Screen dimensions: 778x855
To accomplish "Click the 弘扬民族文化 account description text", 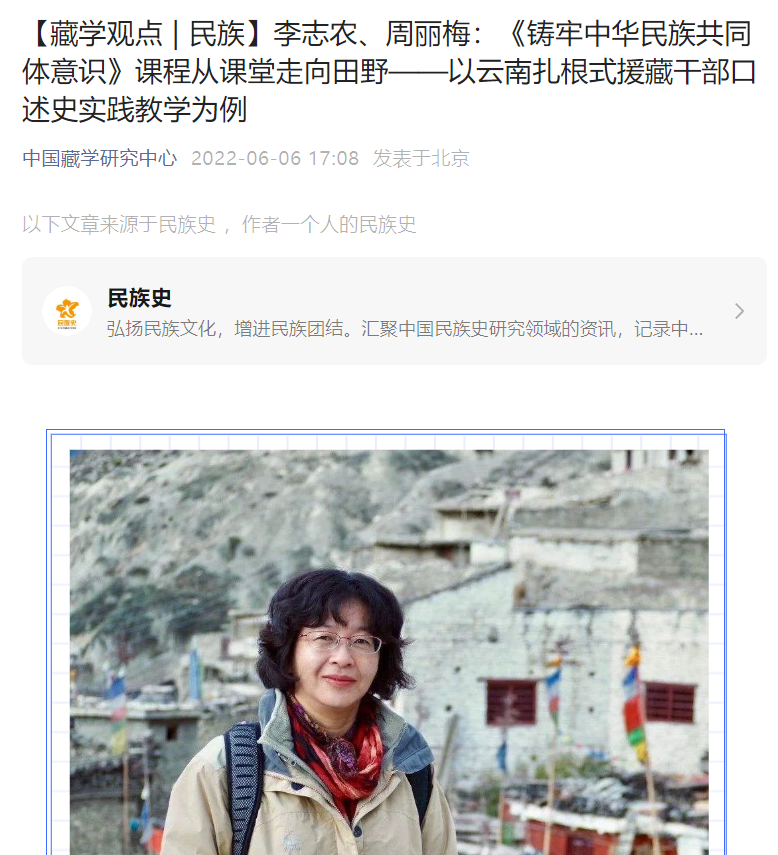I will [x=405, y=329].
